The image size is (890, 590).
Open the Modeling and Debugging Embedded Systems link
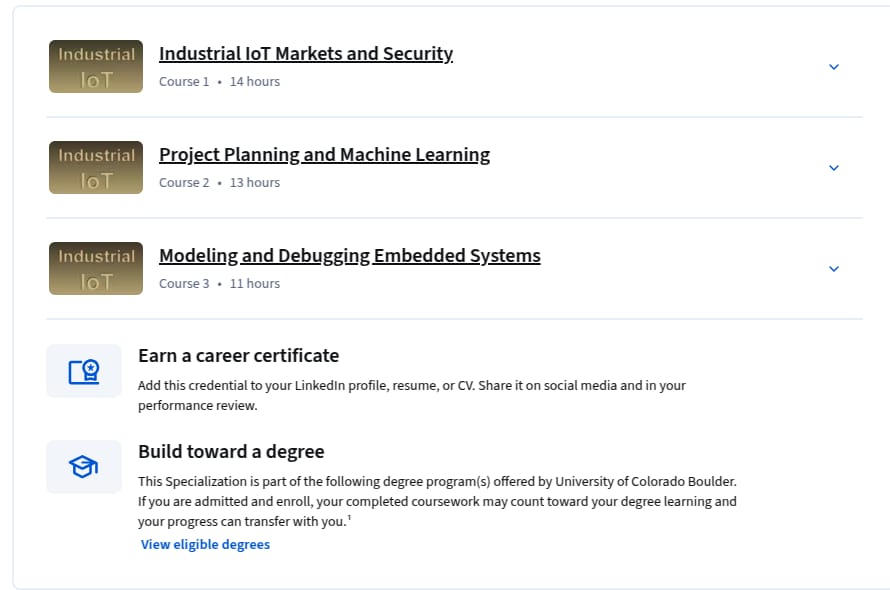350,256
